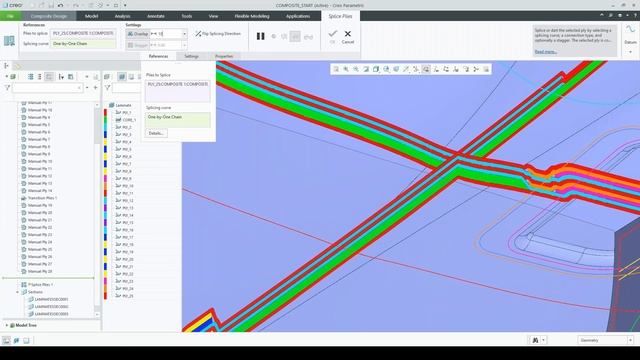The width and height of the screenshot is (640, 360).
Task: Switch to the Tools ribbon tab
Action: 187,16
